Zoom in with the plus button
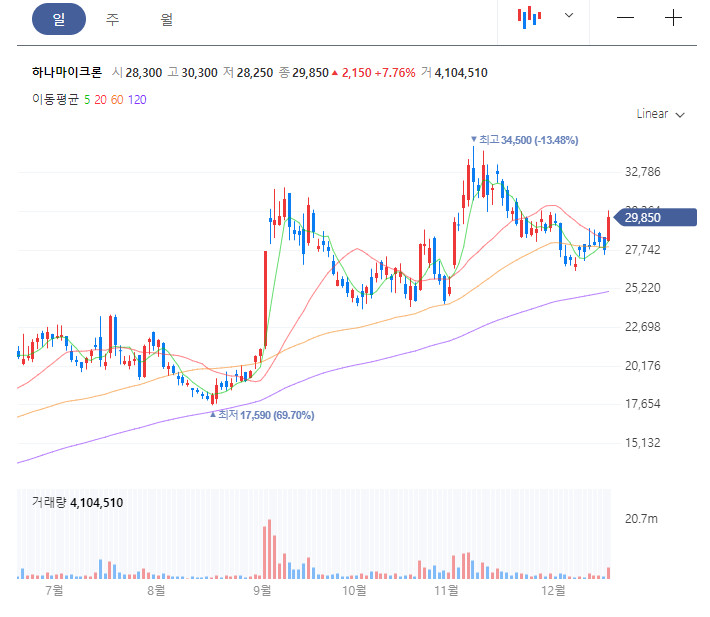Viewport: 710px width, 617px height. pyautogui.click(x=673, y=18)
